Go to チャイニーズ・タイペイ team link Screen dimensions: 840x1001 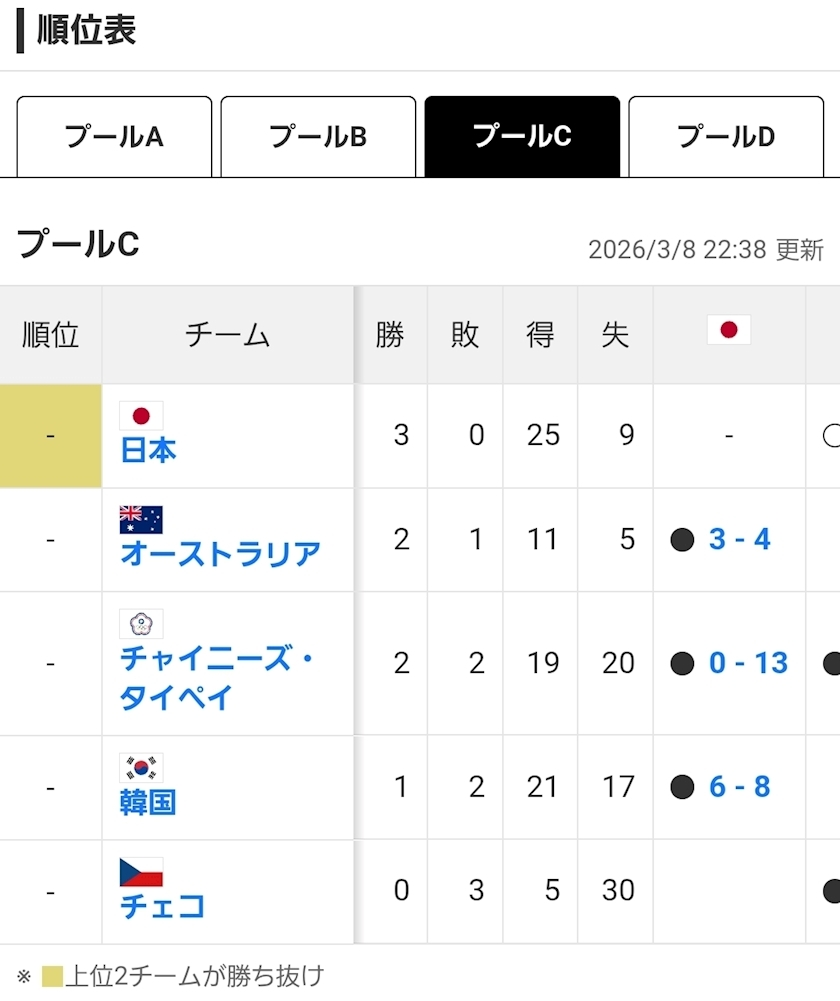tap(218, 677)
